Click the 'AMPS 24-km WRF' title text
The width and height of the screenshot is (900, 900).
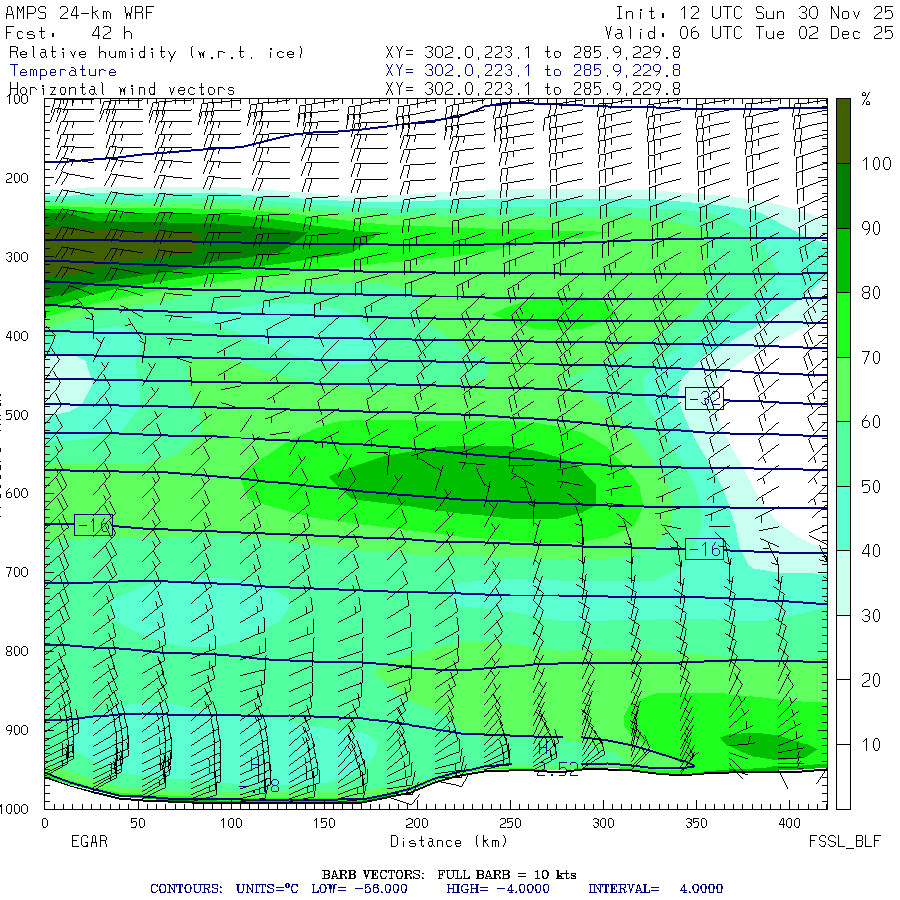(79, 13)
